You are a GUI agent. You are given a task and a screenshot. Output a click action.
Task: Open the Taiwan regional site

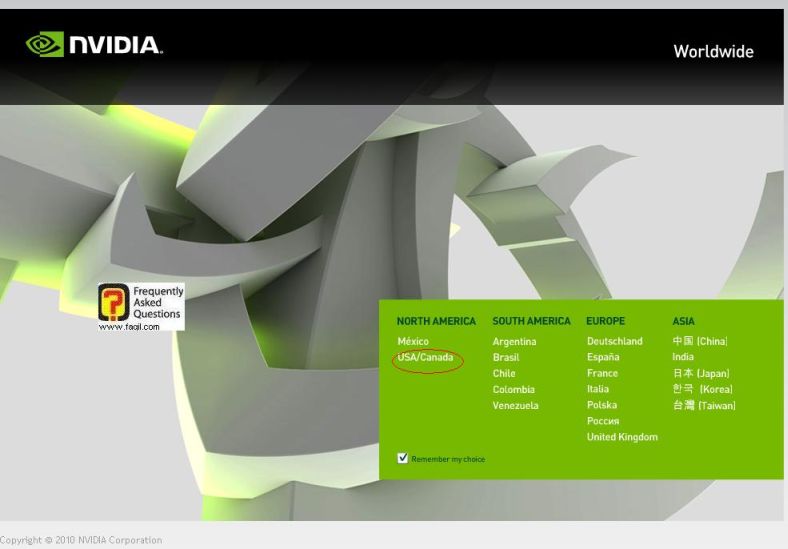tap(704, 405)
